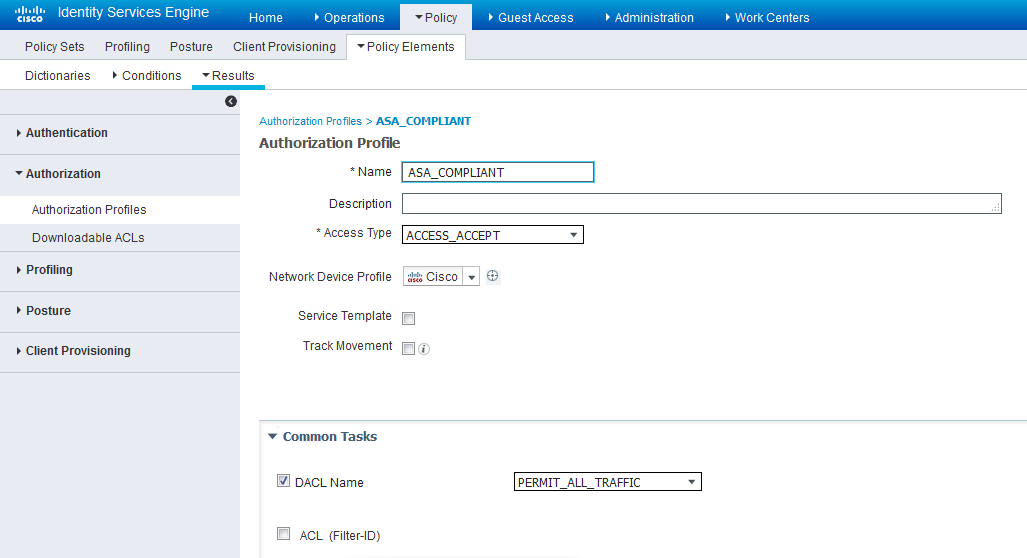
Task: Open the Results tab
Action: [228, 75]
